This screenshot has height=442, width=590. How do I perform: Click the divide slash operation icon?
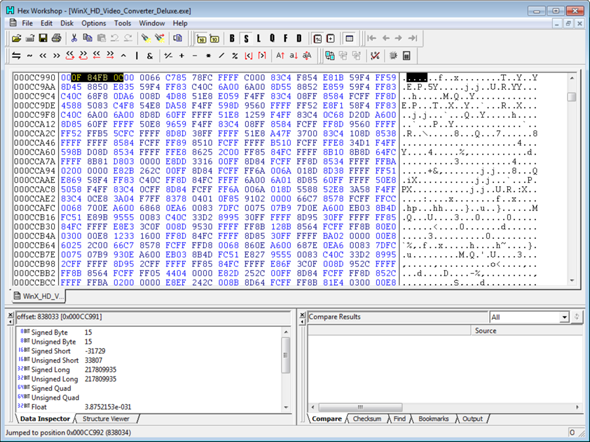[222, 56]
